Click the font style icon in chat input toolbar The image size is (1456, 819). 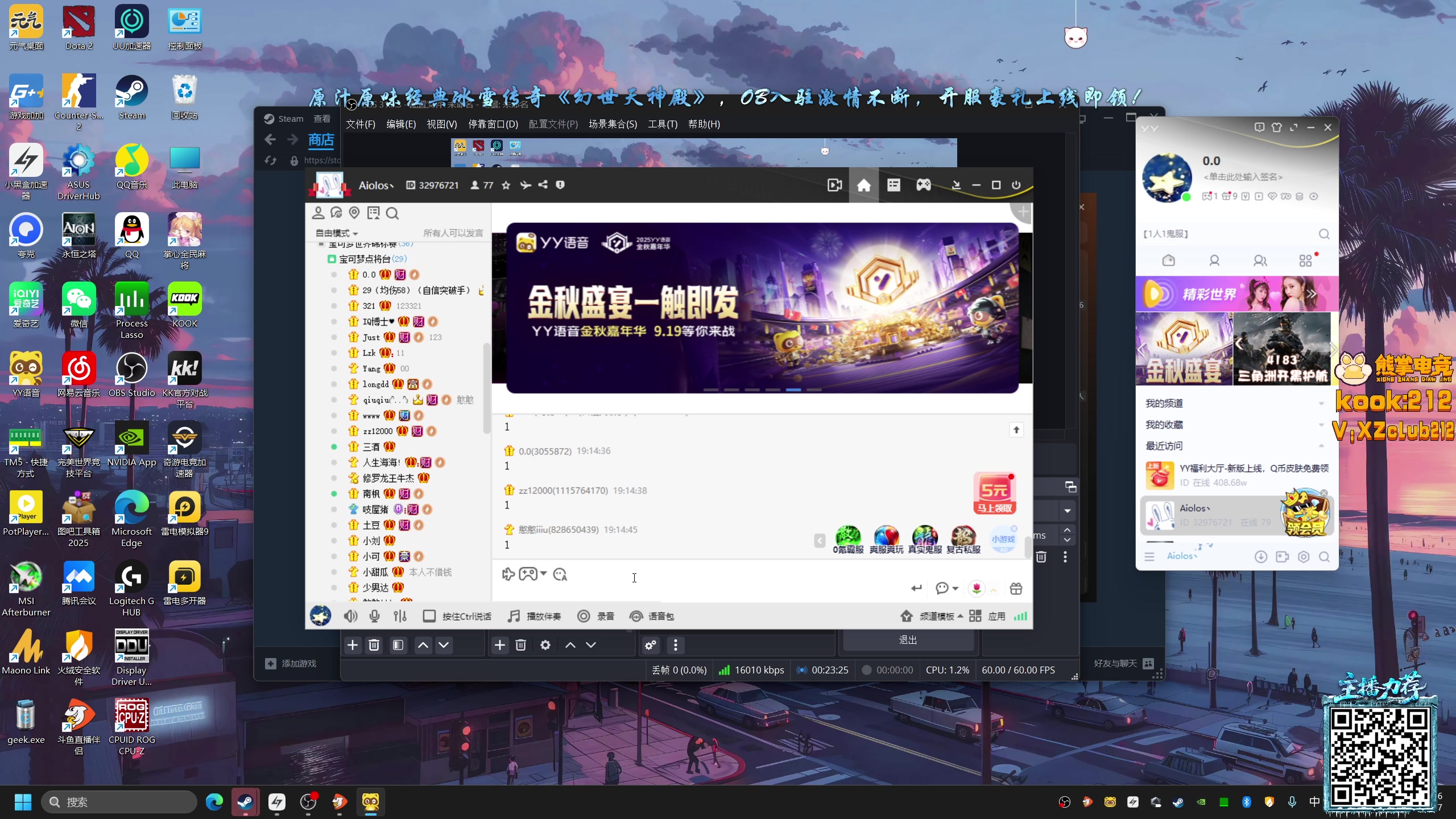(560, 574)
